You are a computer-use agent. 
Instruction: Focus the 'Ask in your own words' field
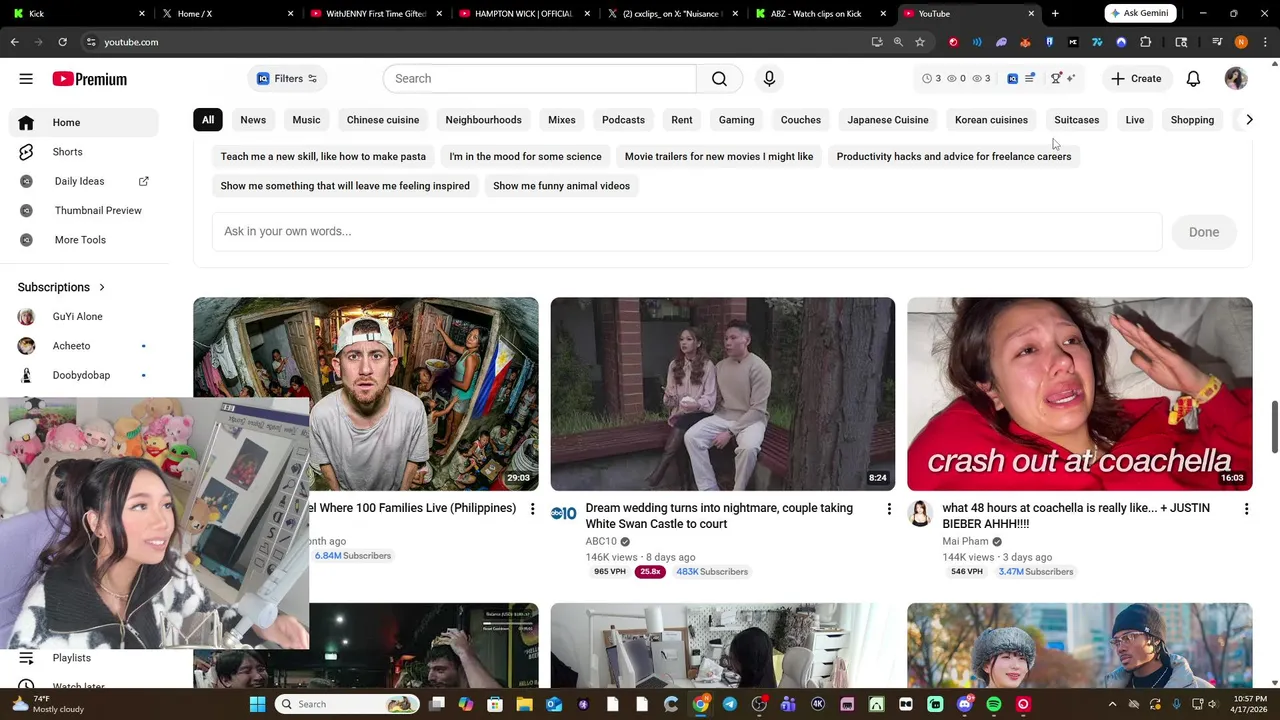[687, 232]
